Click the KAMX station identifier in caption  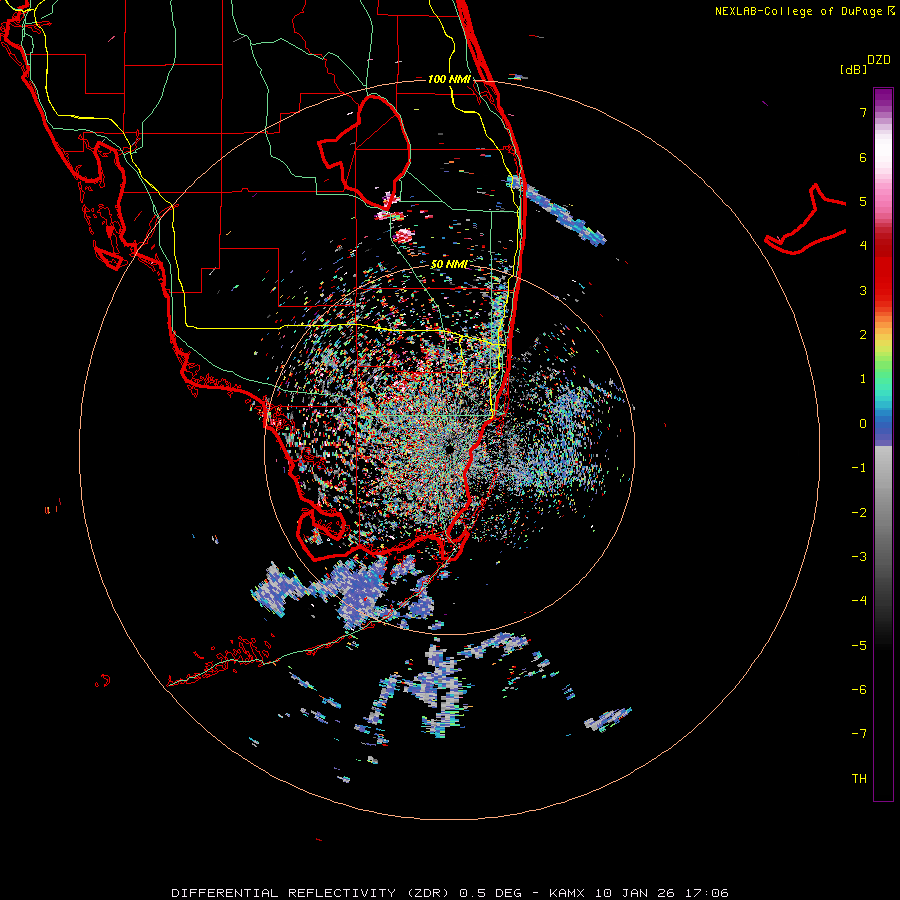tap(568, 893)
